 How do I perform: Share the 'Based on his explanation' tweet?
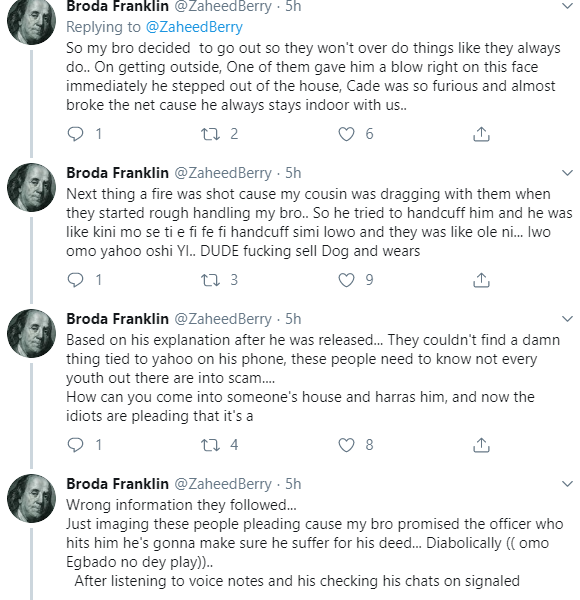click(x=481, y=445)
